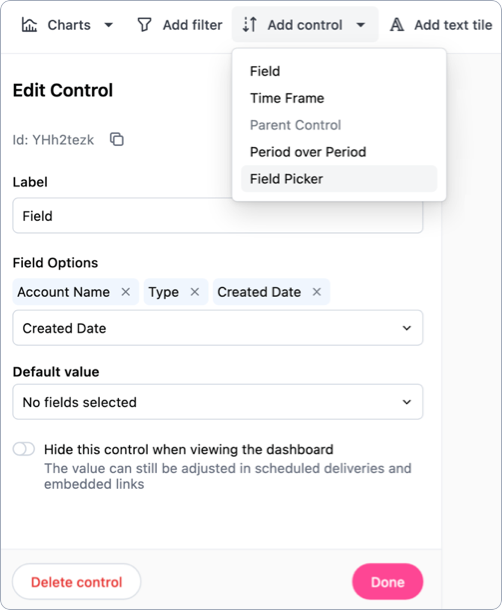Collapse the Add control dropdown arrow
502x610 pixels.
click(361, 25)
